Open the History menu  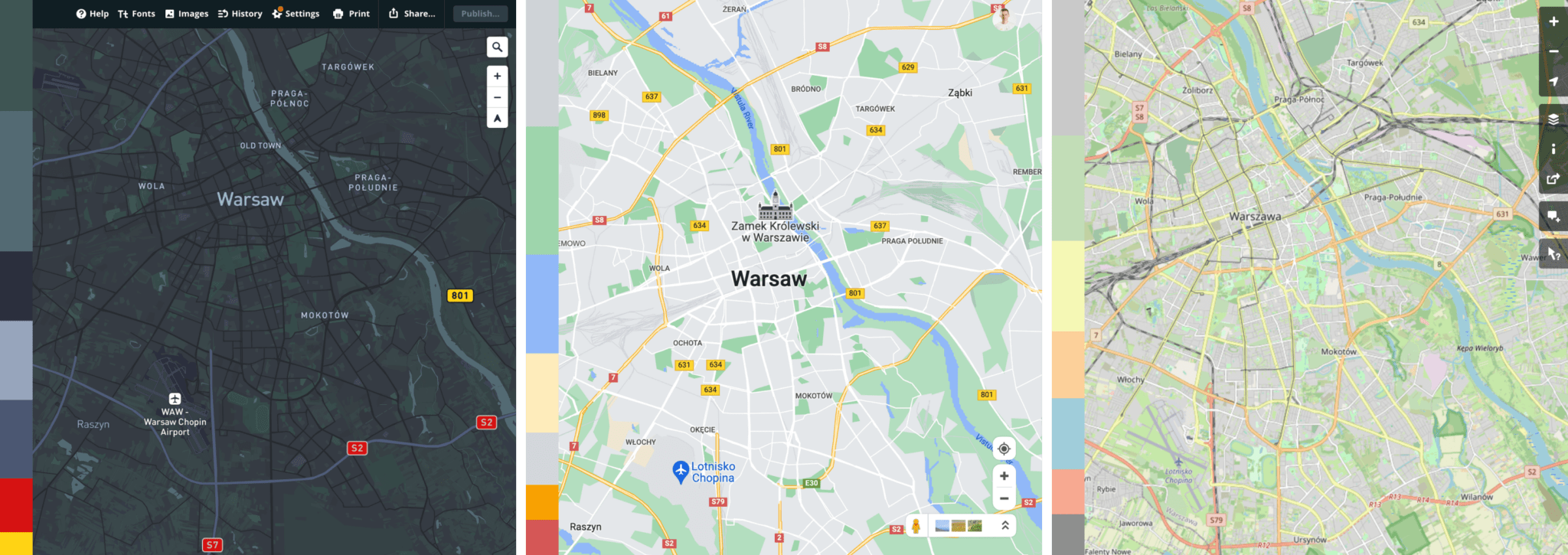click(x=240, y=14)
